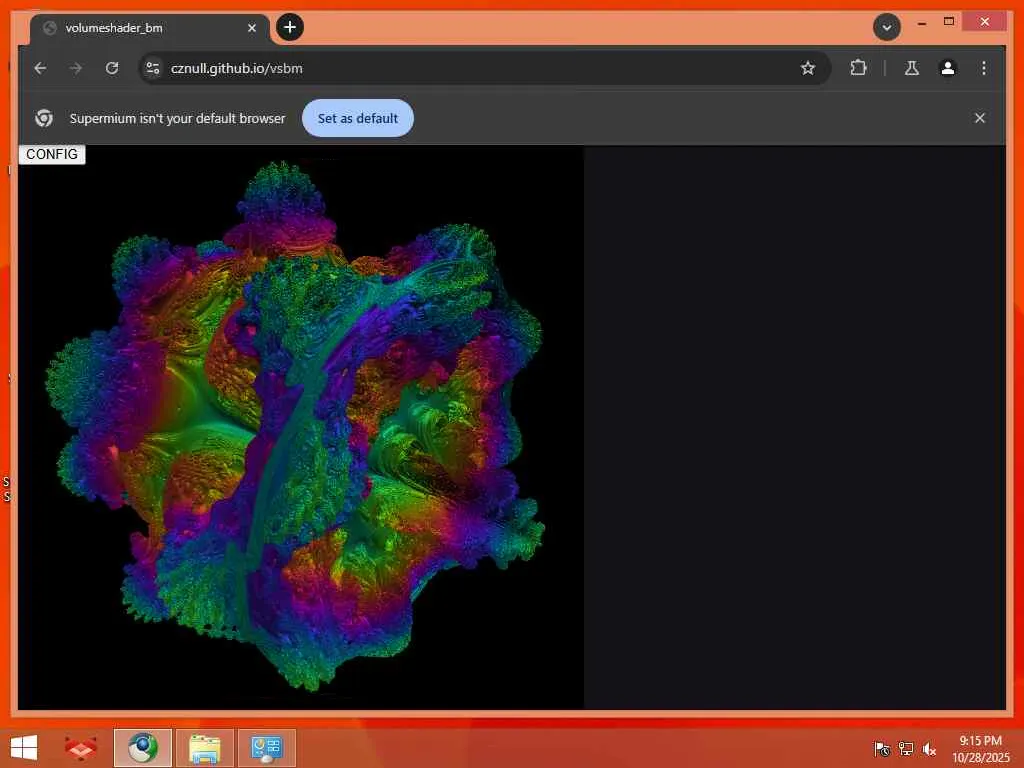Close the volumeshader_bm tab

[x=252, y=28]
